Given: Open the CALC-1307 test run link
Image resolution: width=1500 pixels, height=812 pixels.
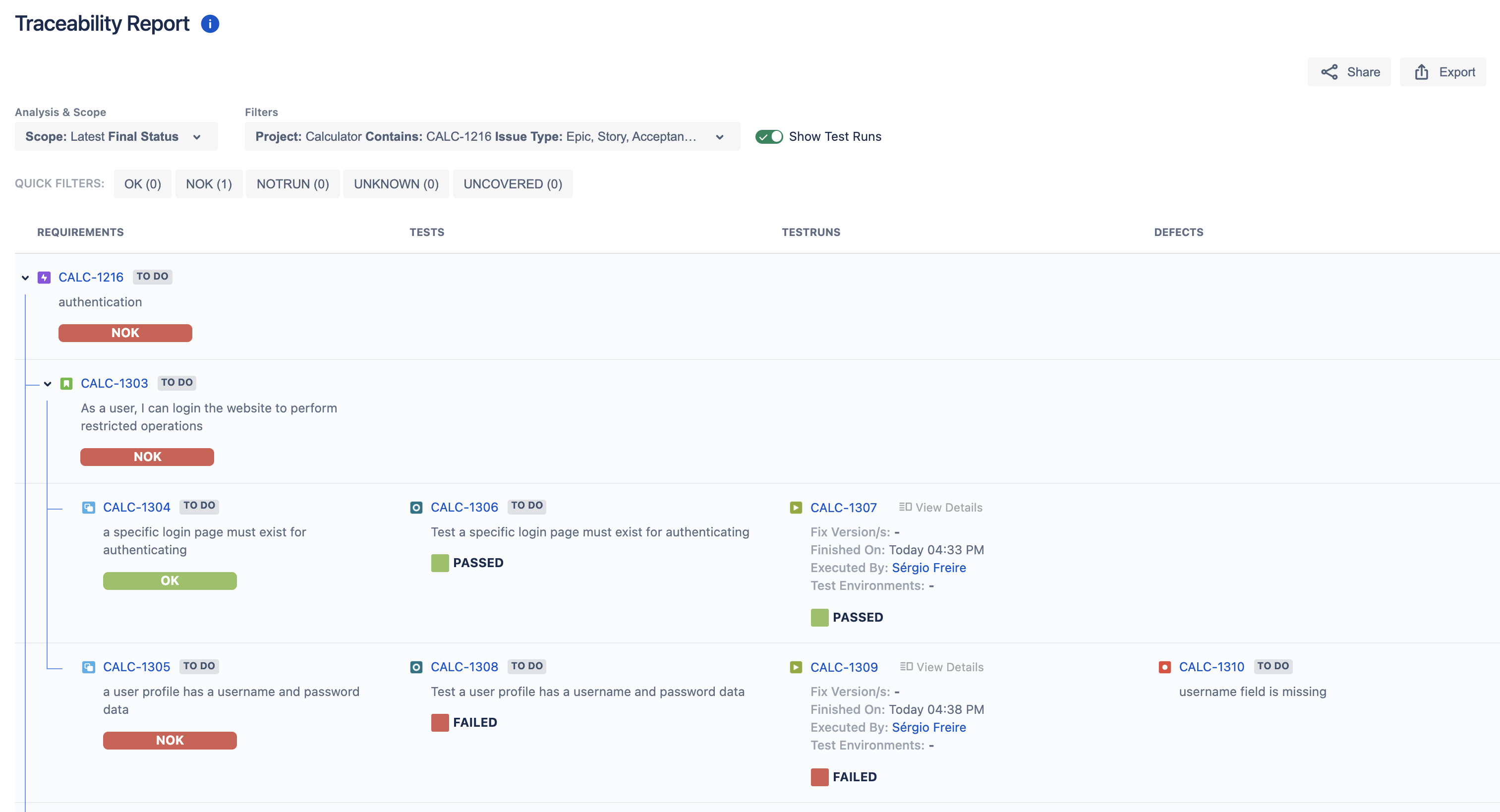Looking at the screenshot, I should pyautogui.click(x=844, y=508).
